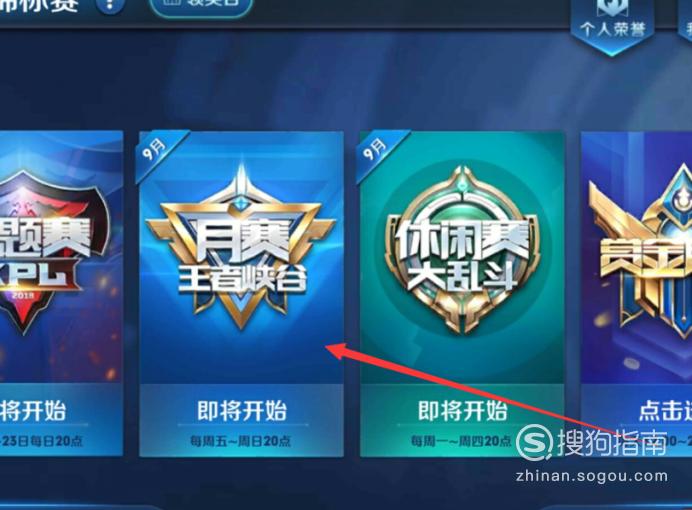Open the partially visible badge beside 个人荣誉
The image size is (692, 510).
coord(685,22)
